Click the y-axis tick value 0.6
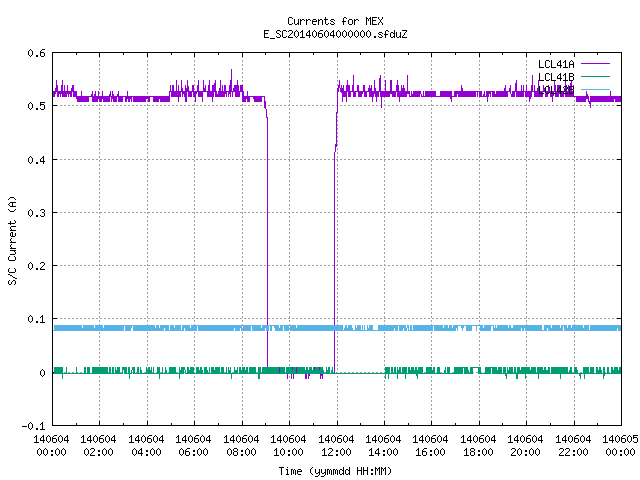Image resolution: width=640 pixels, height=480 pixels. point(36,53)
